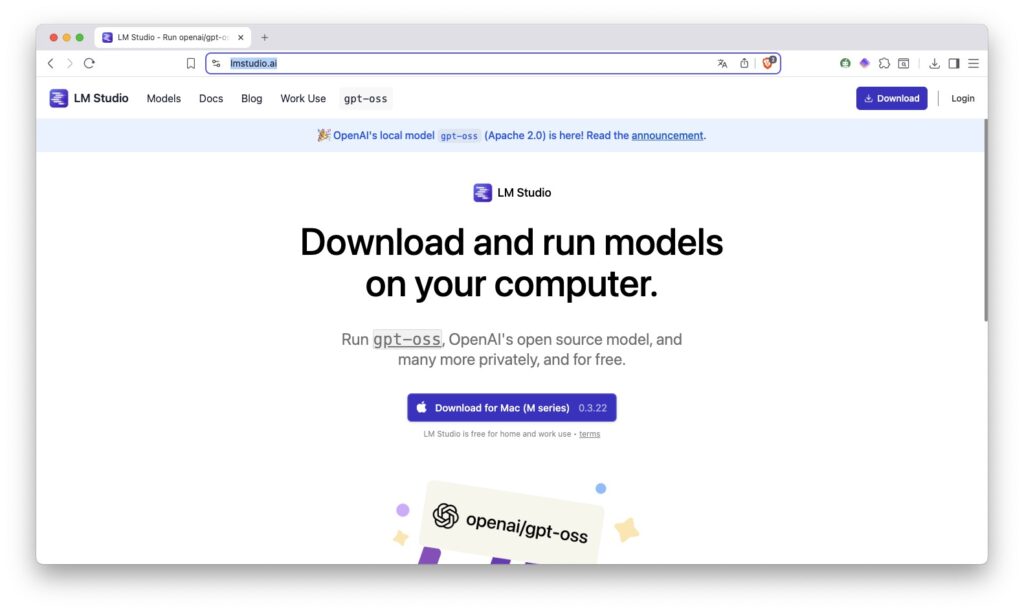
Task: Click the translate page icon
Action: pos(722,63)
